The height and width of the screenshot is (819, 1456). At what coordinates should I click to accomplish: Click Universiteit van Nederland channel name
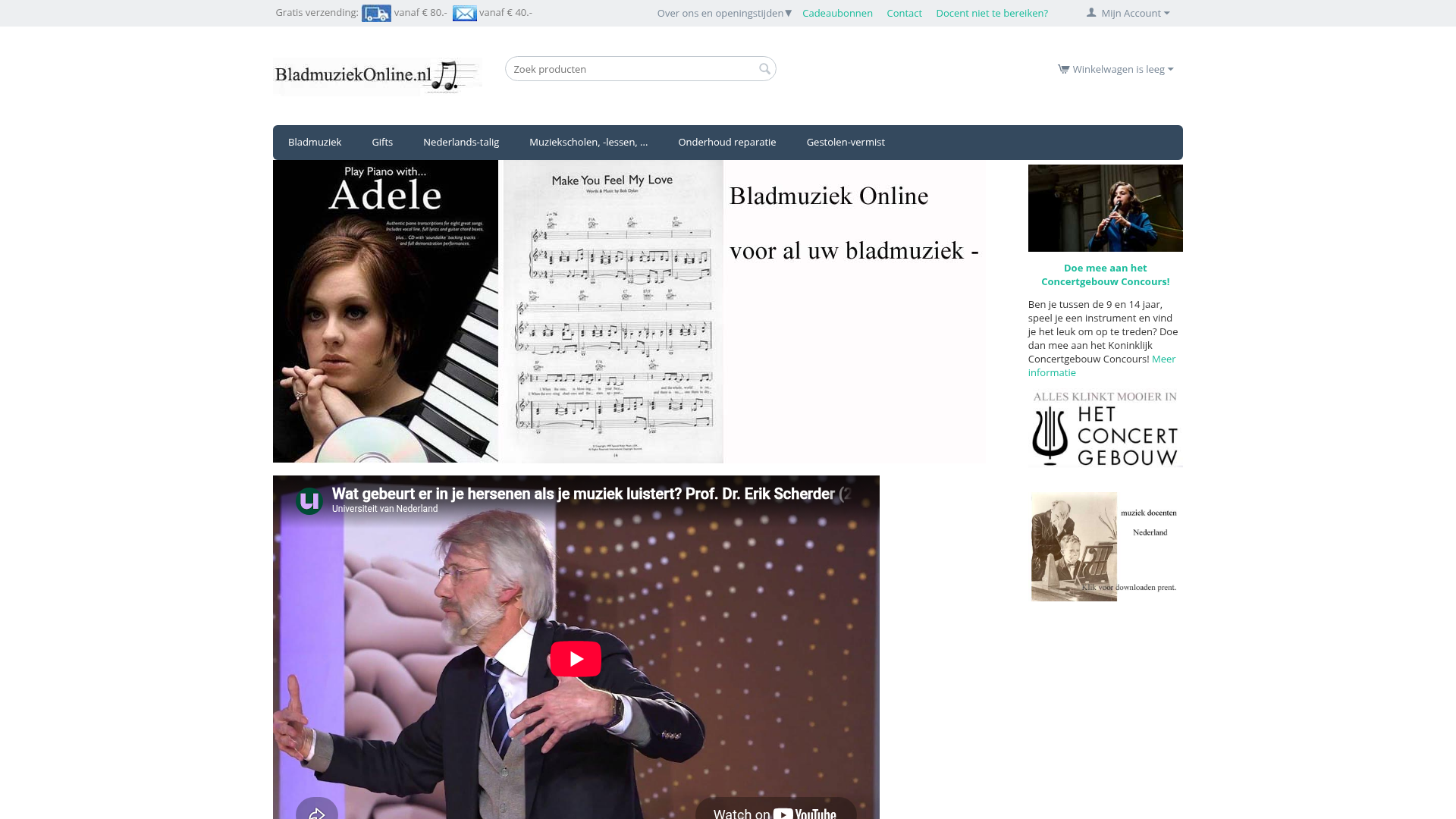tap(384, 509)
